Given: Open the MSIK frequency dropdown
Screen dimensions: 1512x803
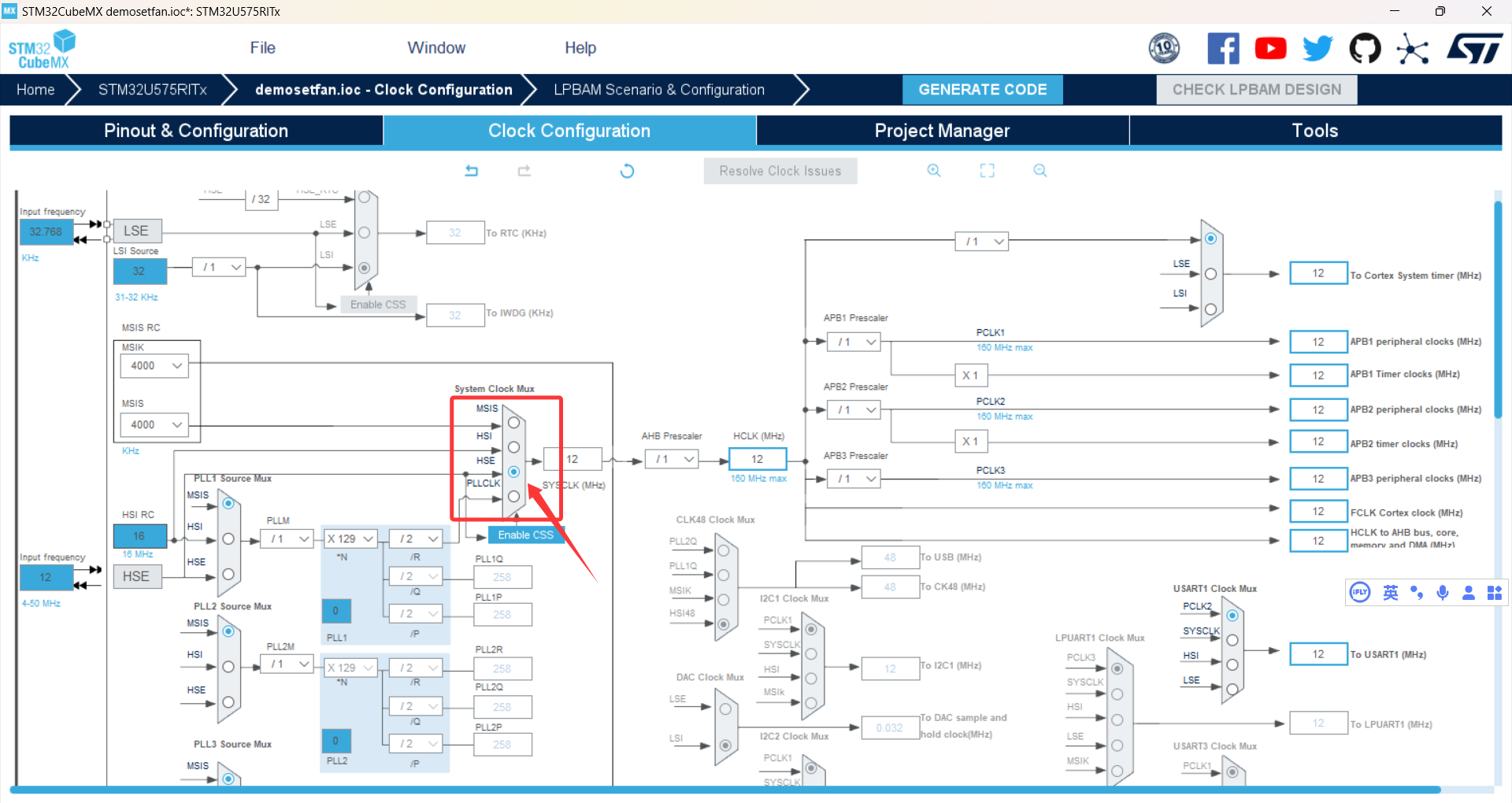Looking at the screenshot, I should 154,366.
